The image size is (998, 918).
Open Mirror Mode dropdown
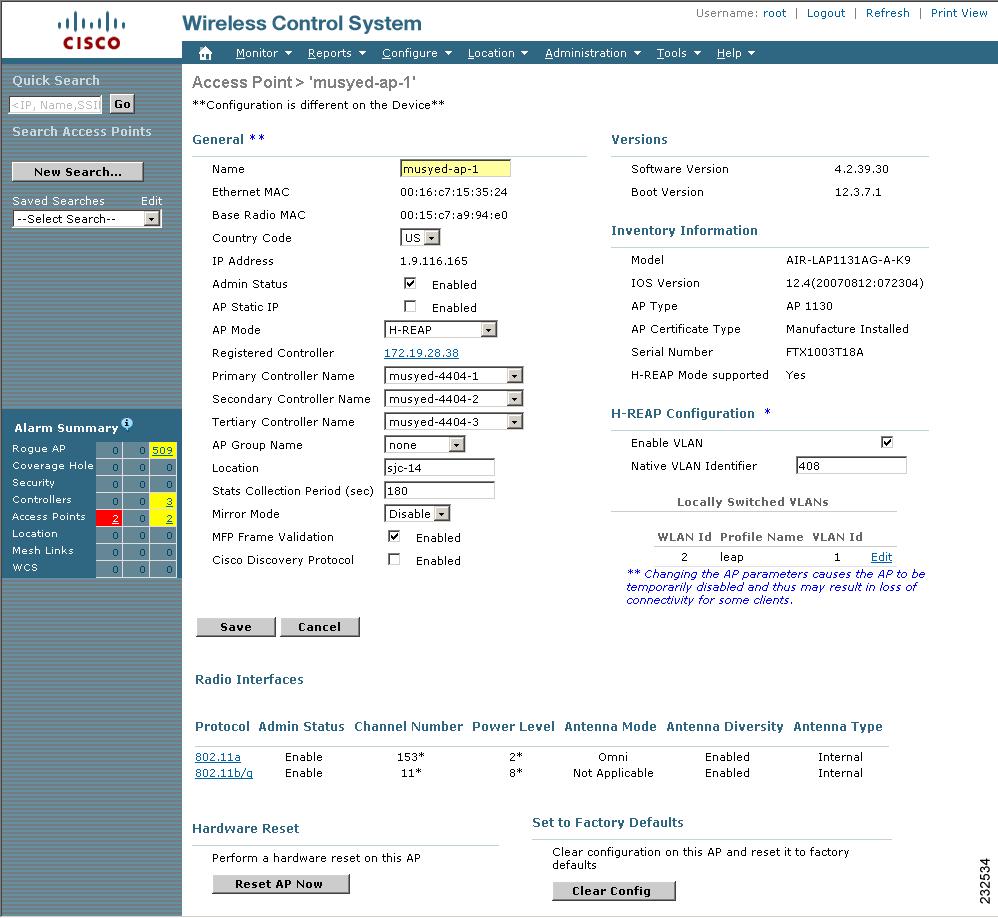[x=418, y=513]
